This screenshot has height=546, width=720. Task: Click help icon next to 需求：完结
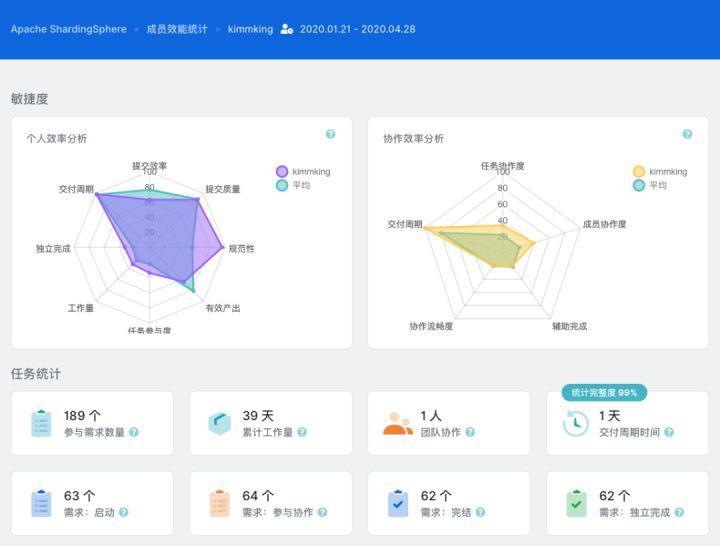(x=480, y=512)
